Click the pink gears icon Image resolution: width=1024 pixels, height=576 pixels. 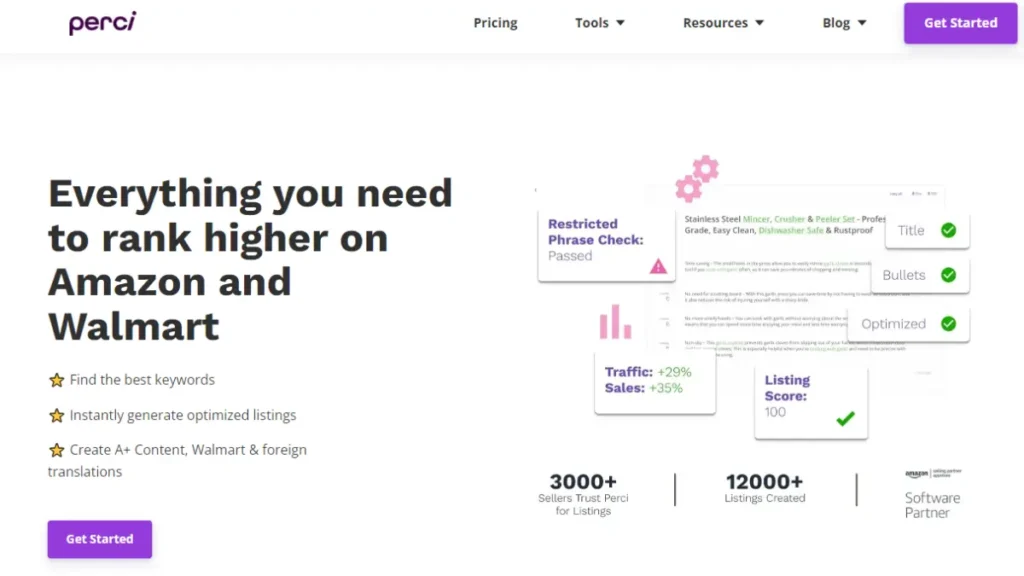point(697,178)
